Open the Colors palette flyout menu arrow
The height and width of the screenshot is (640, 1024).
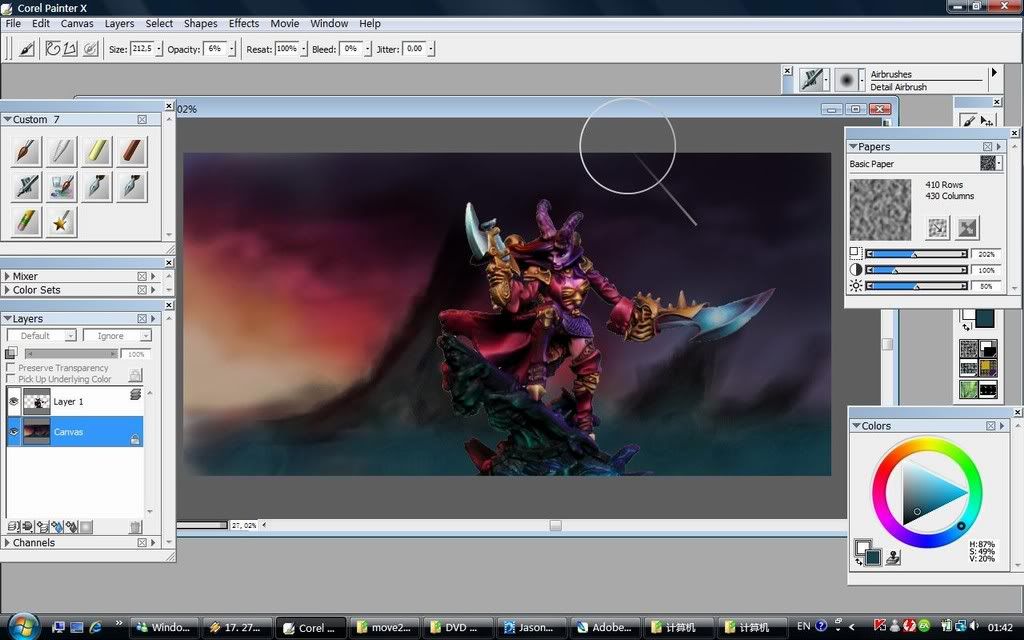1002,426
